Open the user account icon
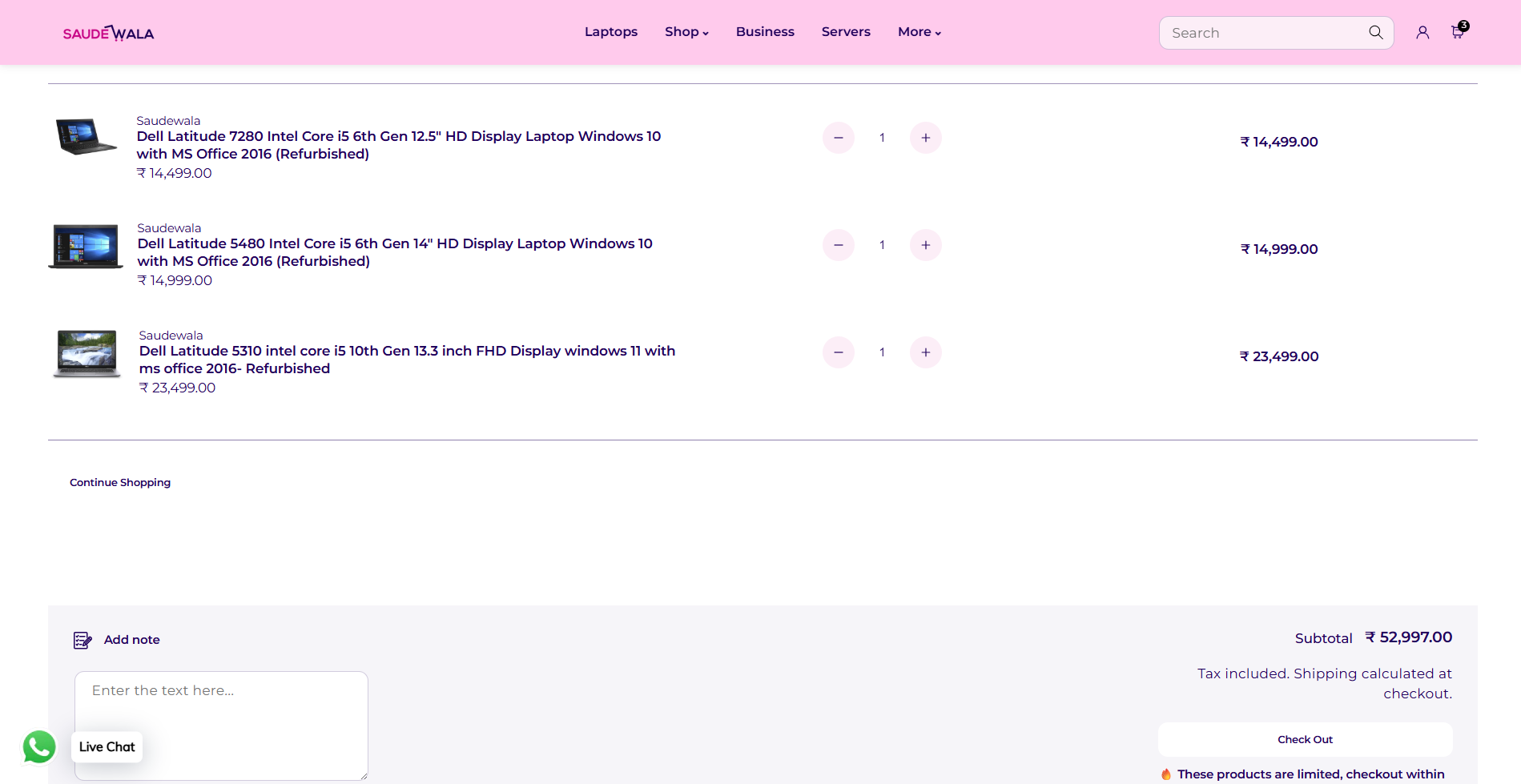This screenshot has height=784, width=1521. coord(1422,33)
